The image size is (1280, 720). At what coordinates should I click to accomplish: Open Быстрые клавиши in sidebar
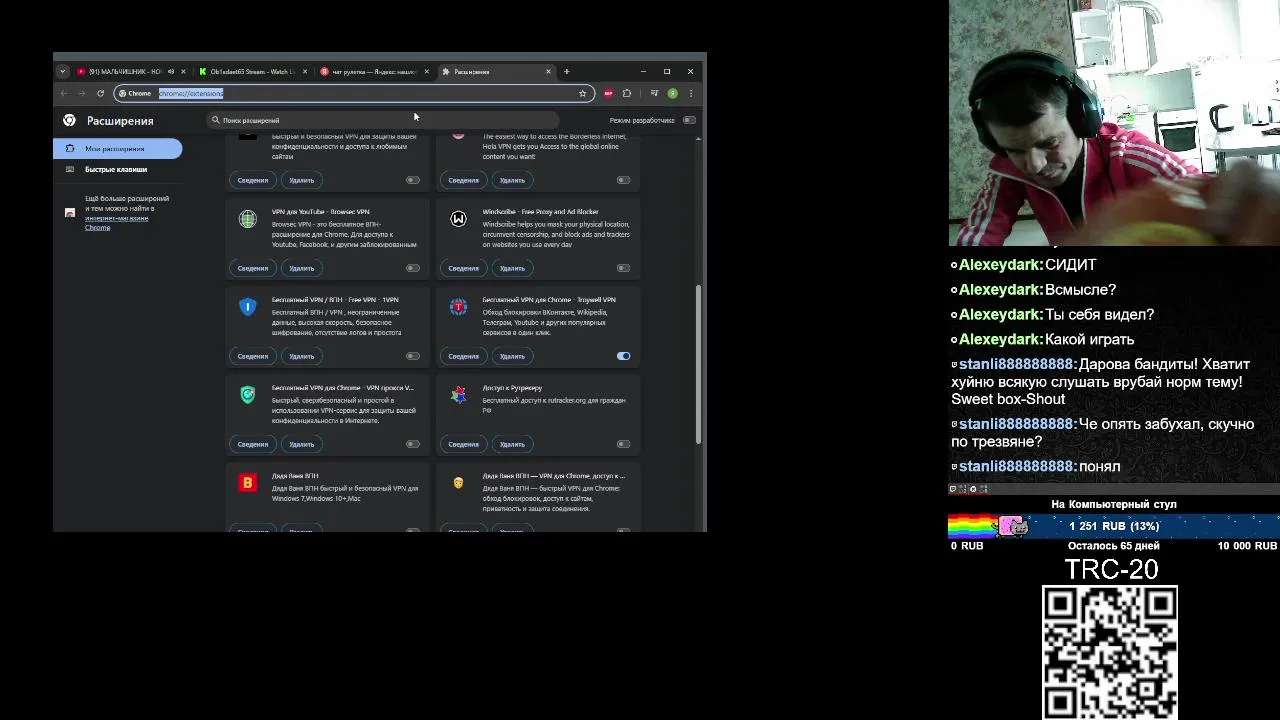(118, 170)
